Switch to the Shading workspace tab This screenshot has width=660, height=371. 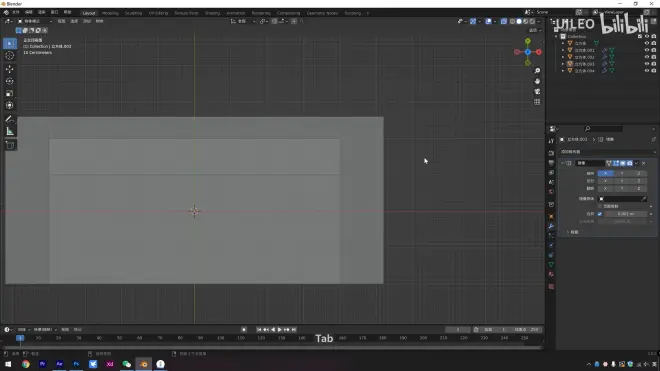tap(213, 13)
